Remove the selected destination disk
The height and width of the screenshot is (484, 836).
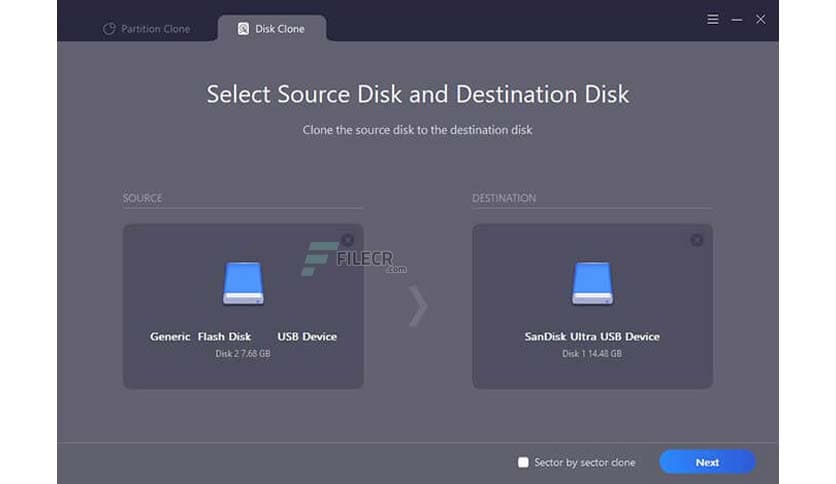click(697, 240)
